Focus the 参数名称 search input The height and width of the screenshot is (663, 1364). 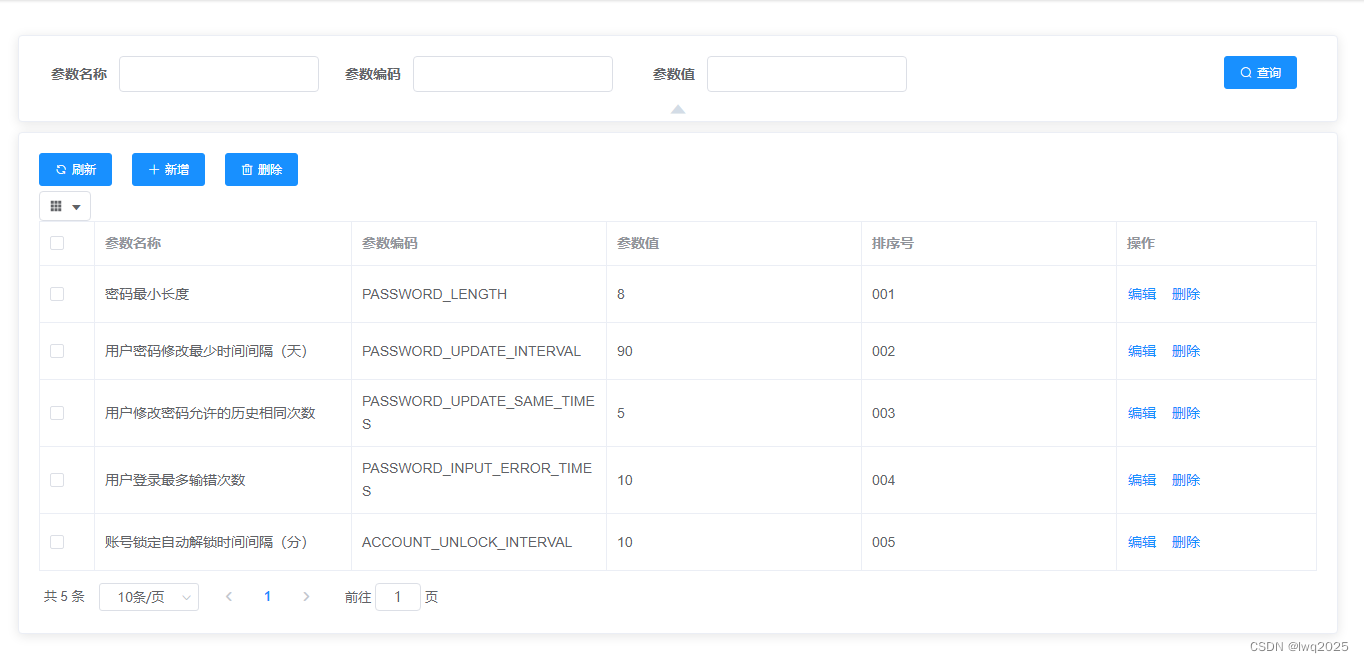[219, 74]
